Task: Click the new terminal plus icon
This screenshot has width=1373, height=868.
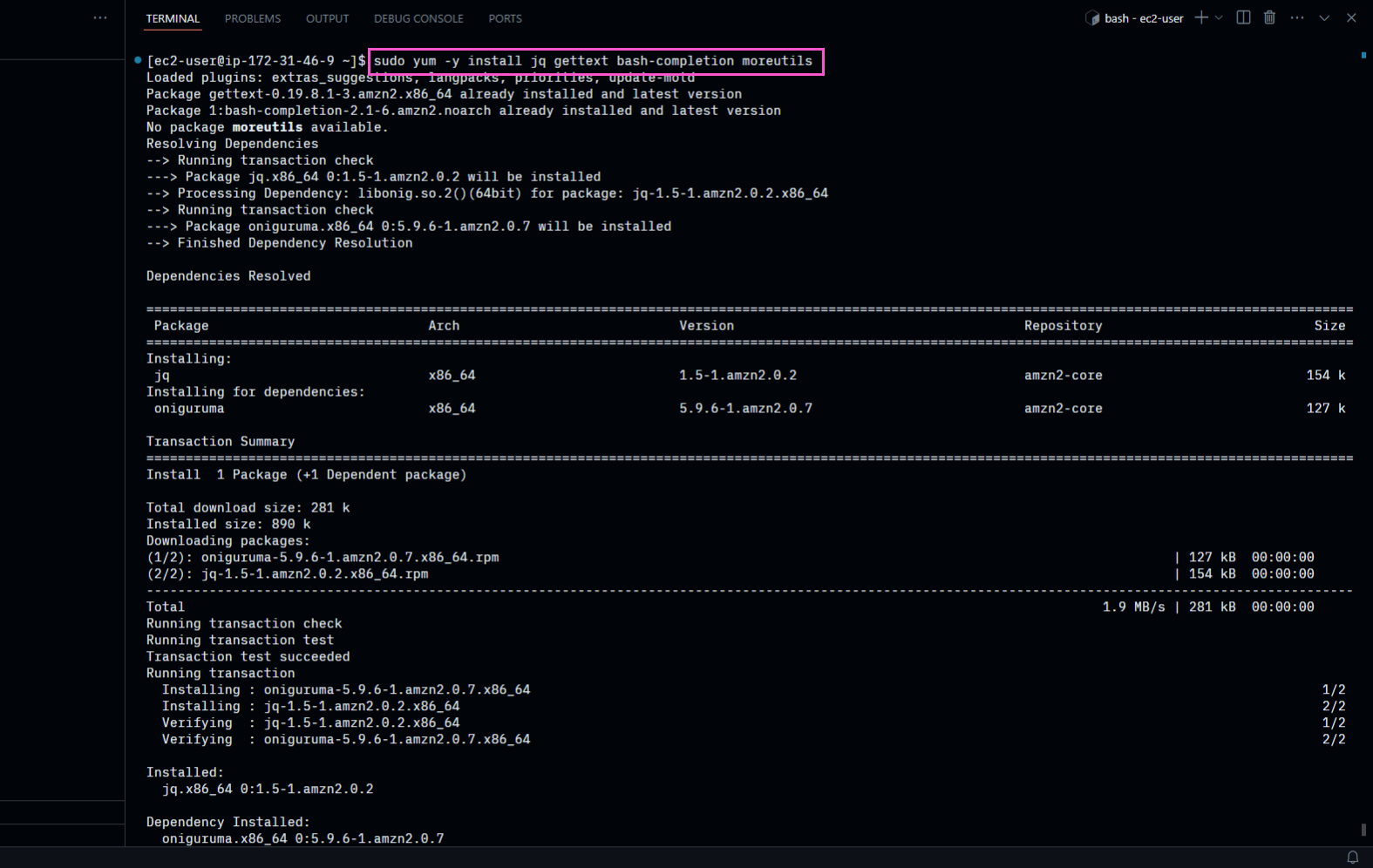Action: click(1201, 17)
